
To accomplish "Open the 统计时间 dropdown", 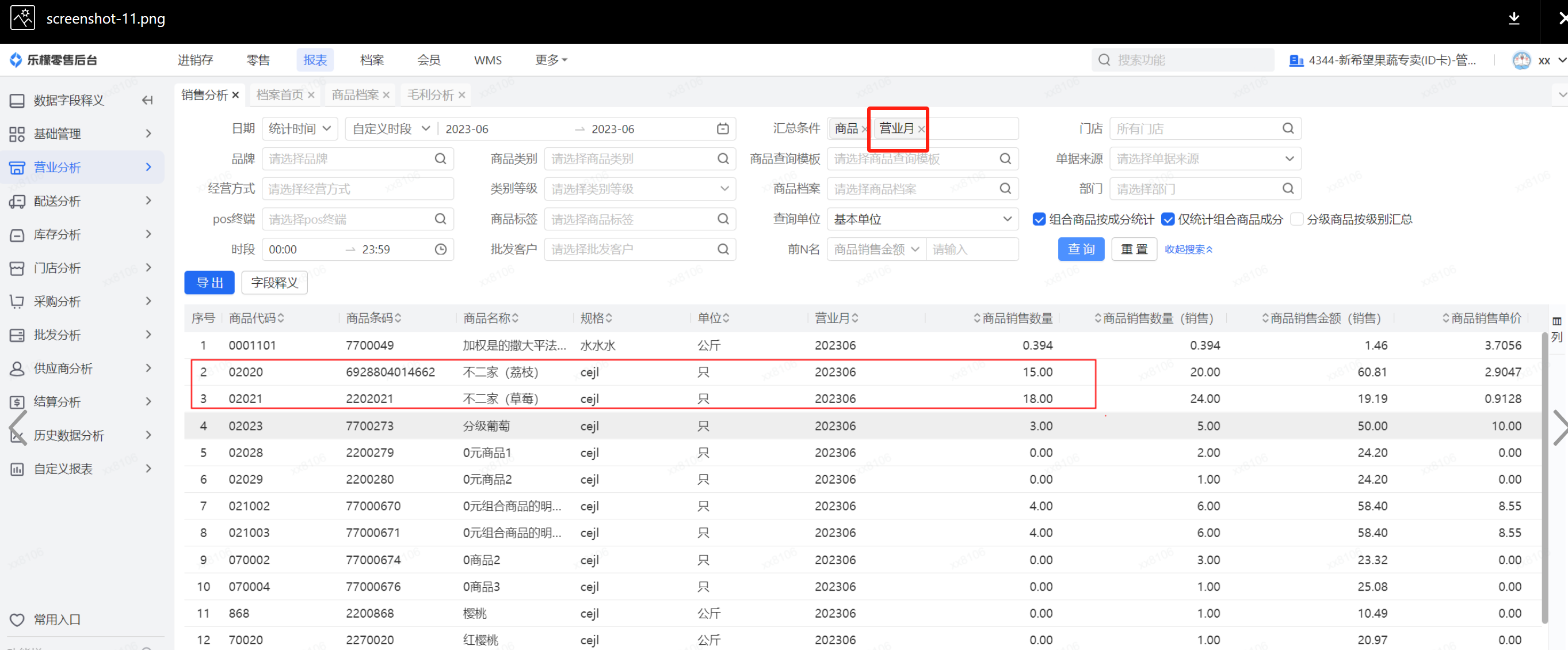I will 300,128.
